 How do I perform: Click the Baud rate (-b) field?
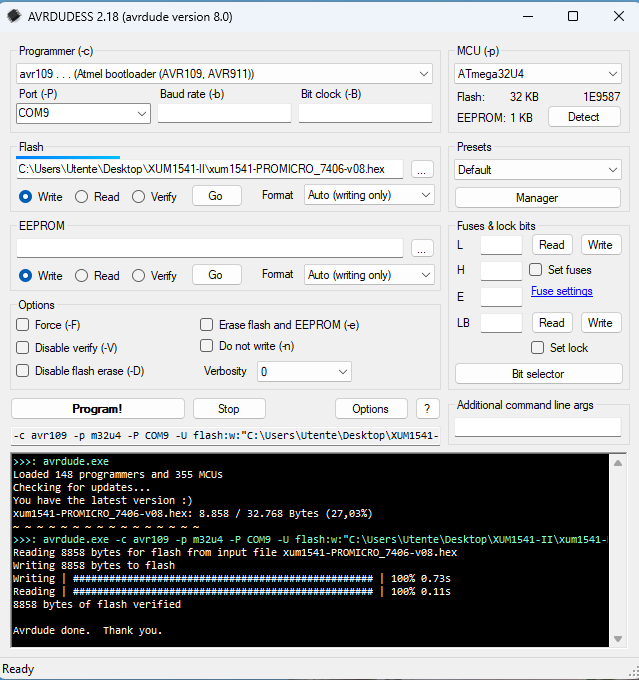coord(224,114)
